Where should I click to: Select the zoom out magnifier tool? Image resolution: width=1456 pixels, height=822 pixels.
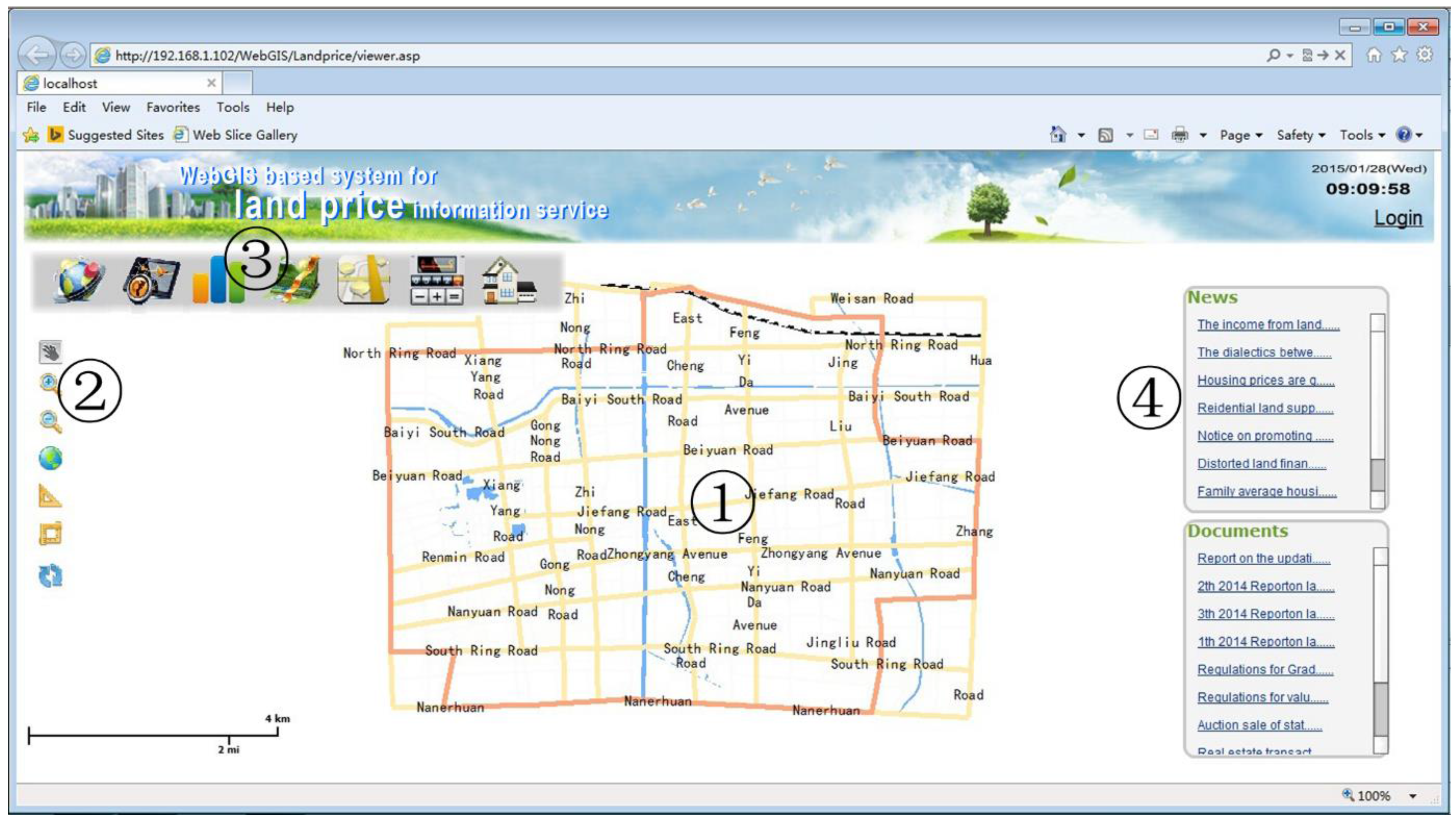[x=50, y=421]
